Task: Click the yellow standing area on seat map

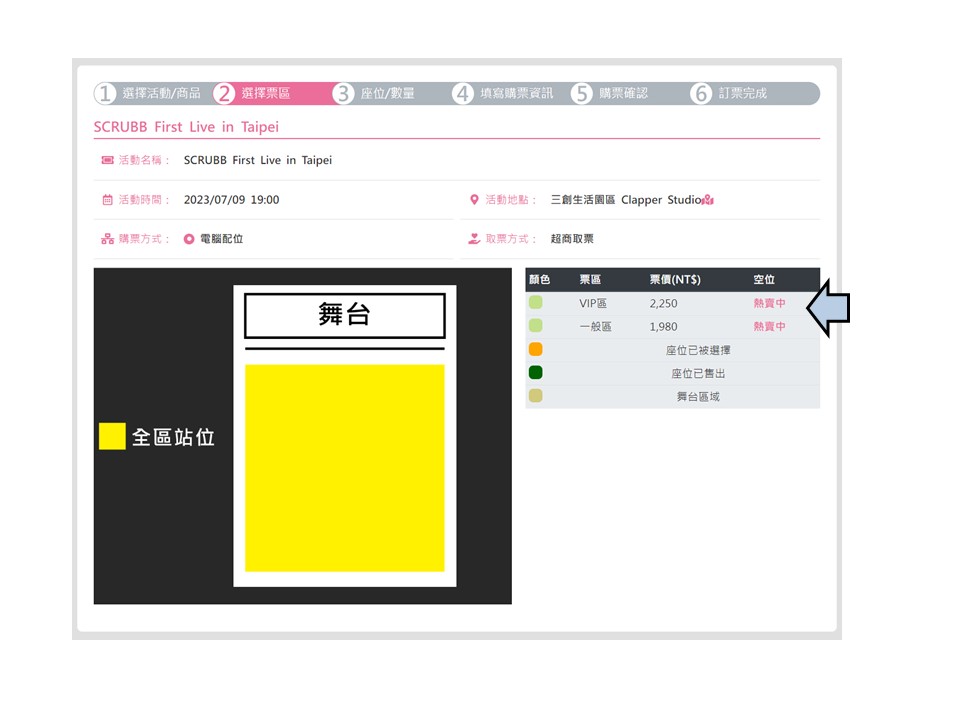Action: pyautogui.click(x=345, y=468)
